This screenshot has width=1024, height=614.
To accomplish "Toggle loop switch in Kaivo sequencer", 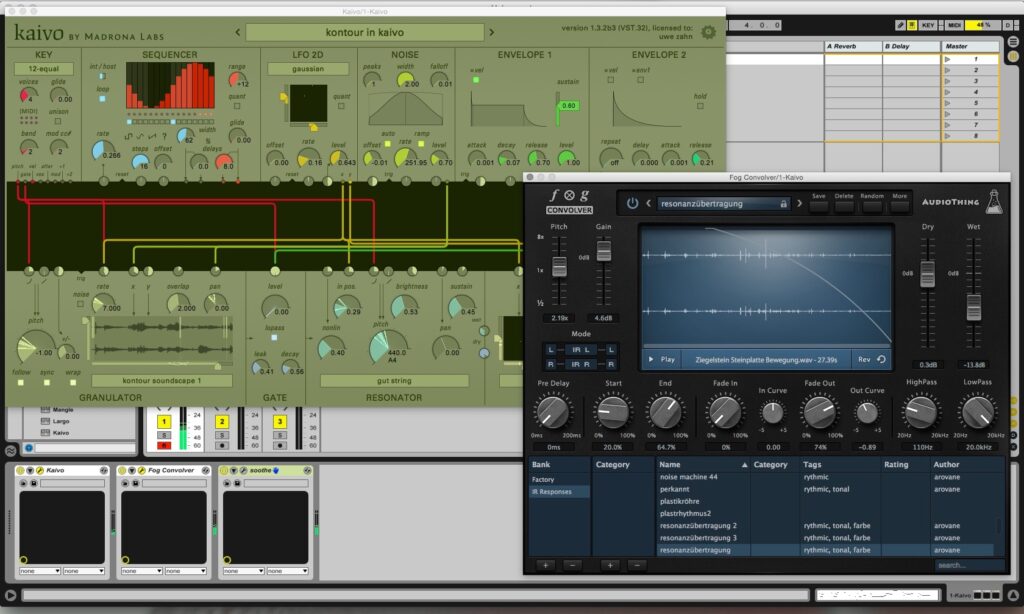I will pos(103,99).
